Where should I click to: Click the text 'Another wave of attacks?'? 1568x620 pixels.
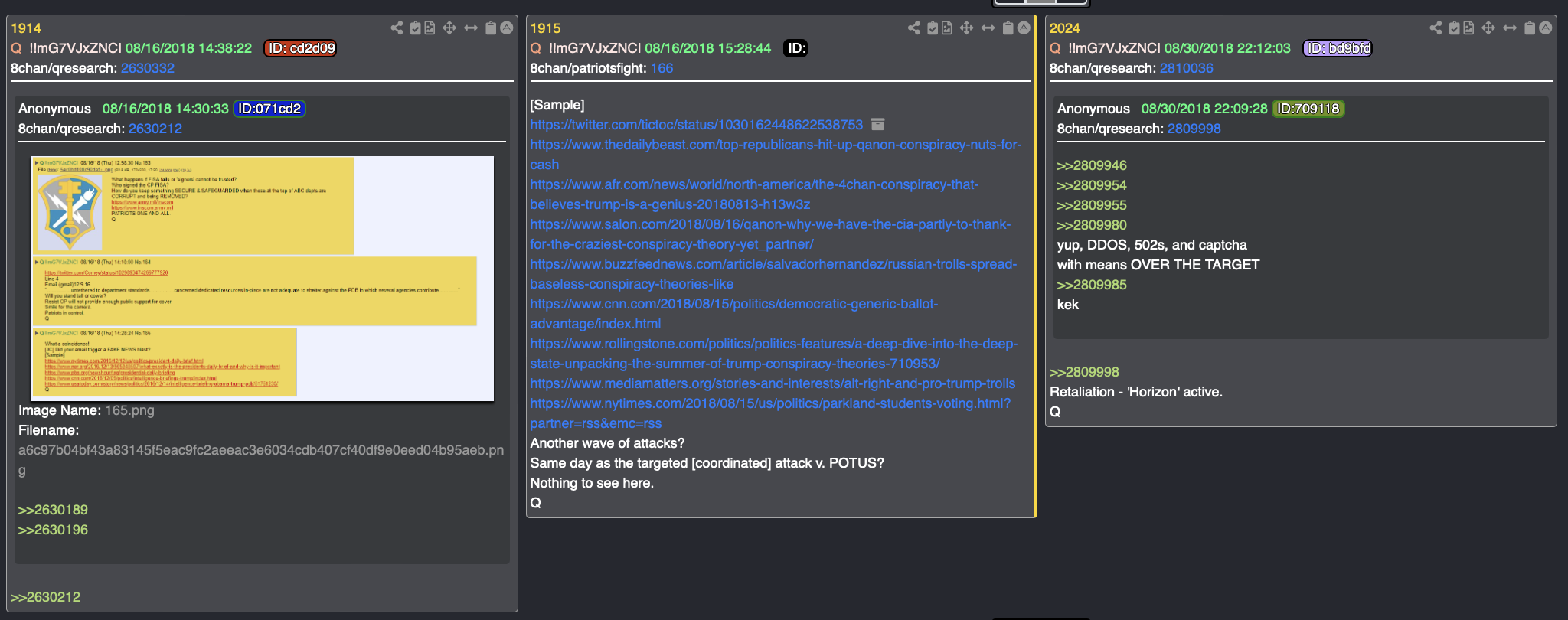point(607,443)
